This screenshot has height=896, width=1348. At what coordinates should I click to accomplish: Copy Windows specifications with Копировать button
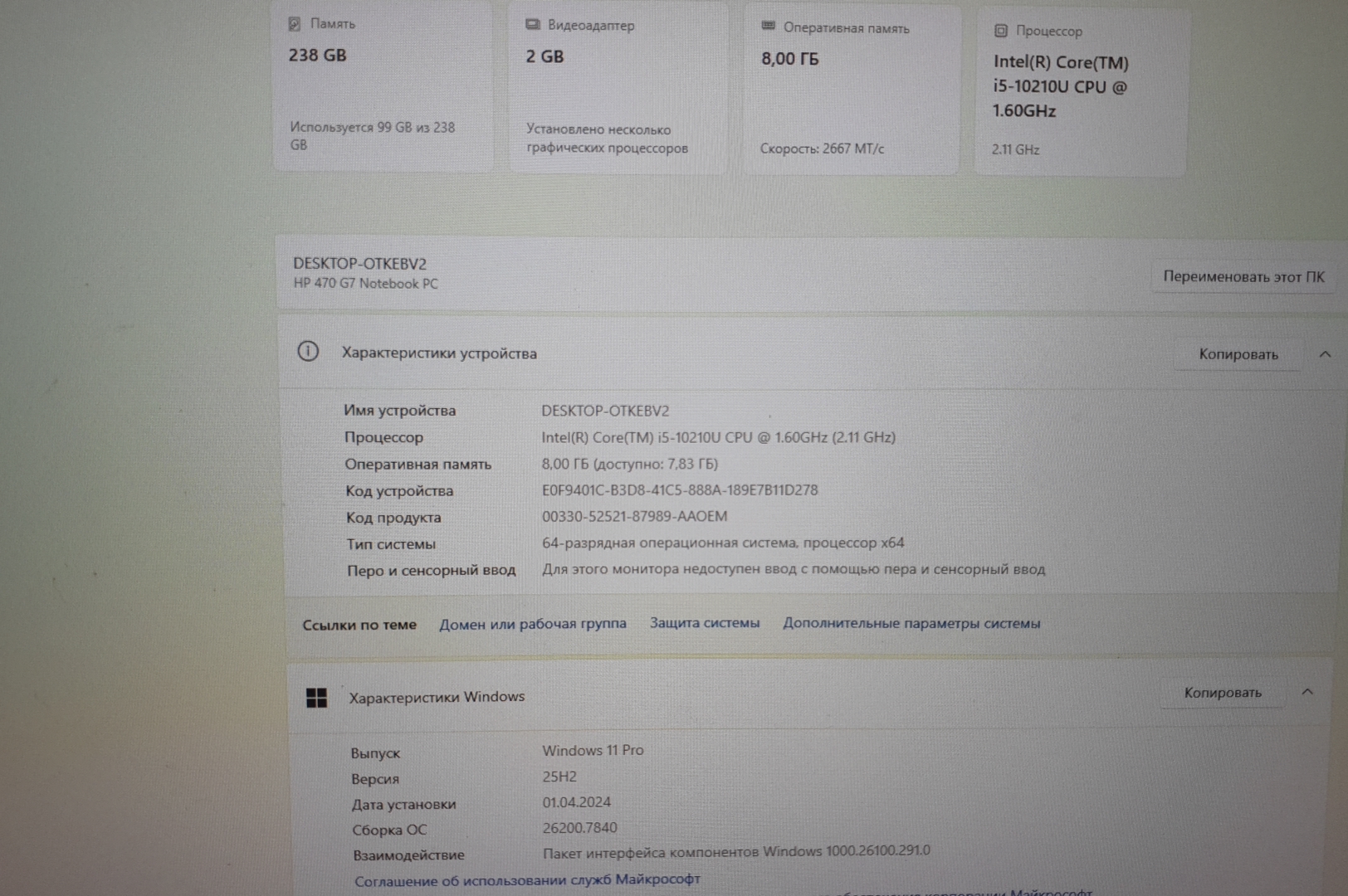click(1222, 693)
